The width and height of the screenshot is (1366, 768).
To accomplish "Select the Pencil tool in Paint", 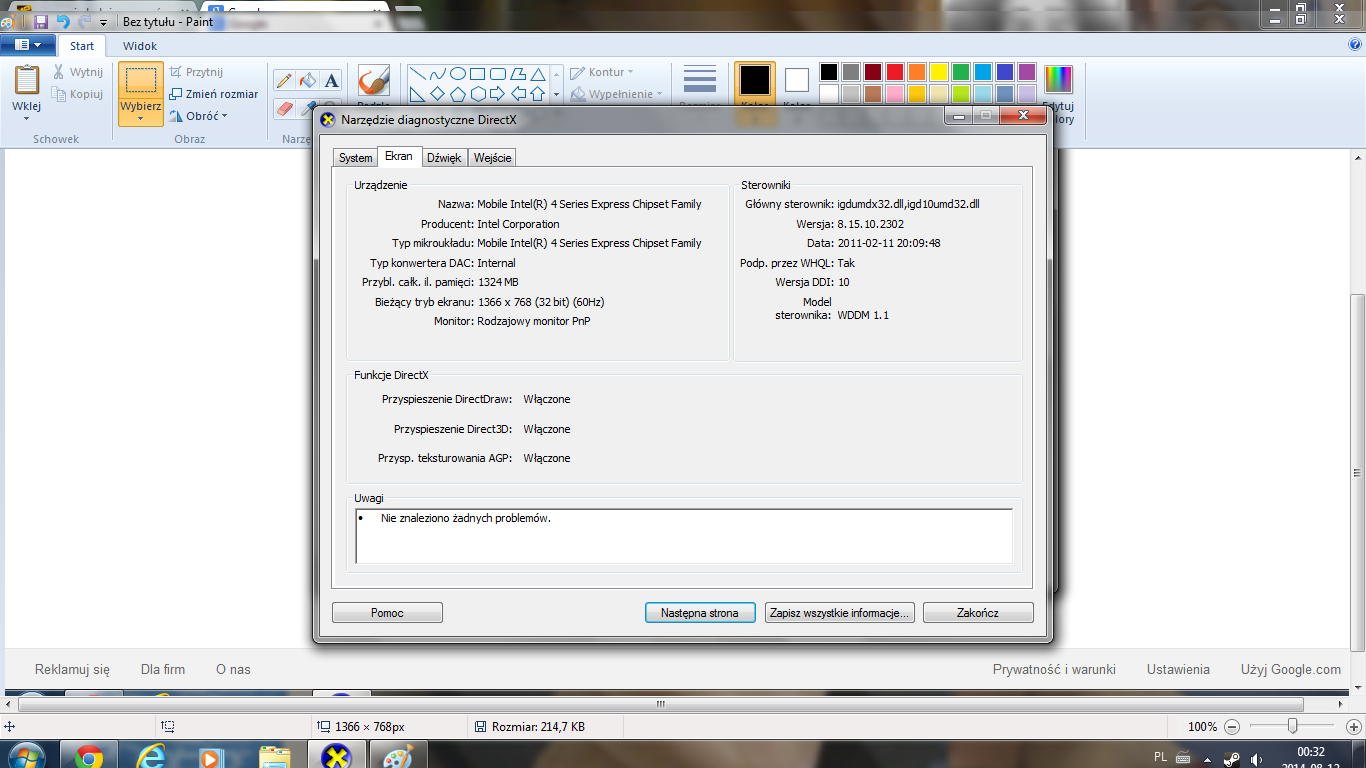I will pos(284,80).
